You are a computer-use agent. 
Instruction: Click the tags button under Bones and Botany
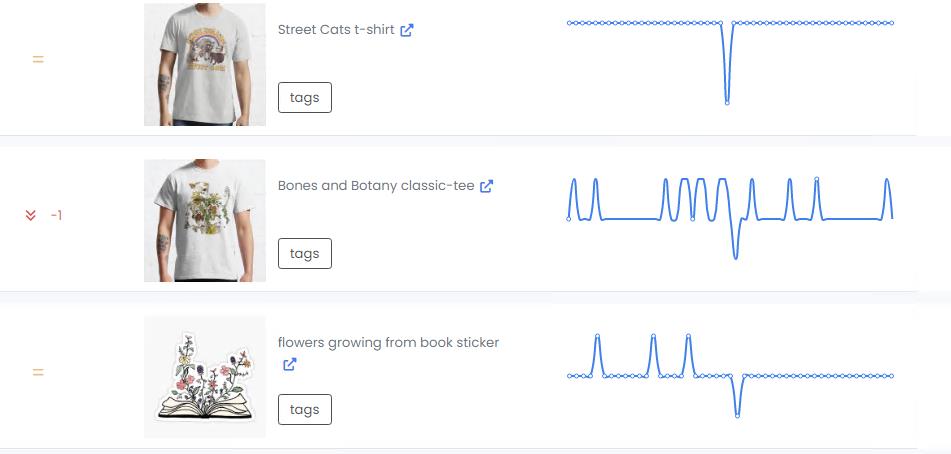(304, 254)
